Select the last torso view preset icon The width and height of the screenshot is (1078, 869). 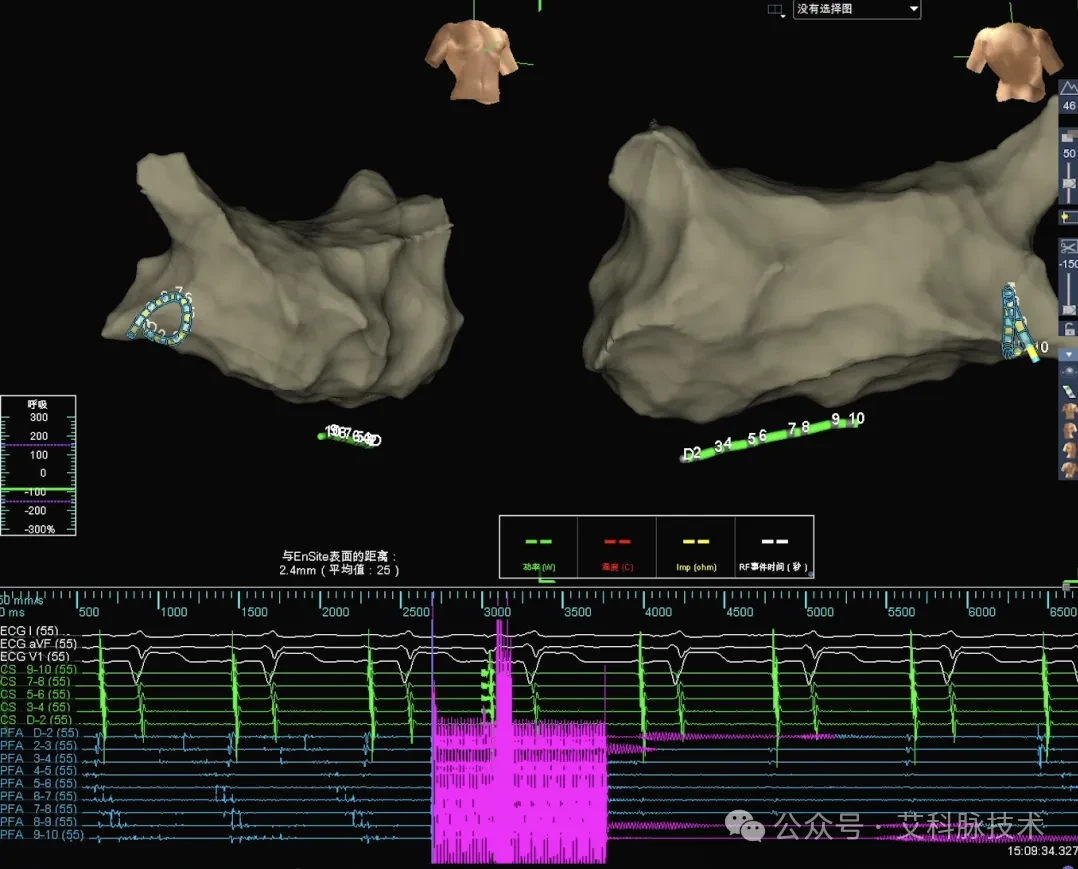tap(1069, 470)
